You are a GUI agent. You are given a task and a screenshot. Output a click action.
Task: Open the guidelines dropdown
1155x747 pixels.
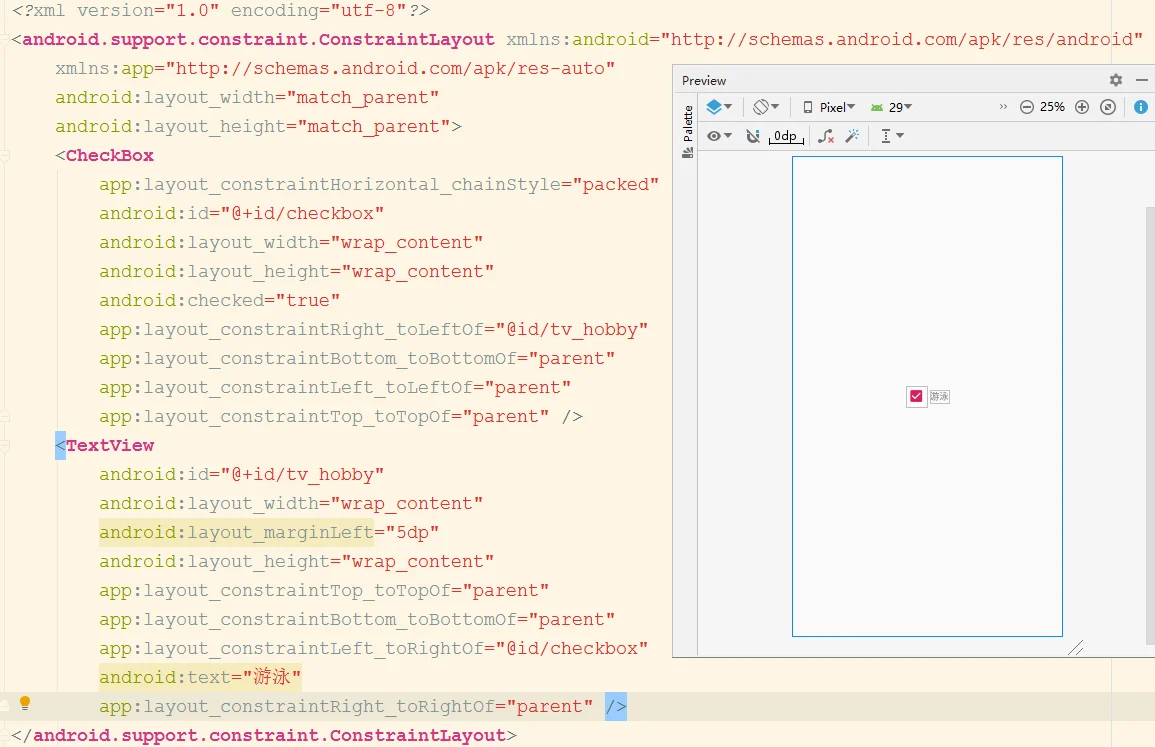891,136
